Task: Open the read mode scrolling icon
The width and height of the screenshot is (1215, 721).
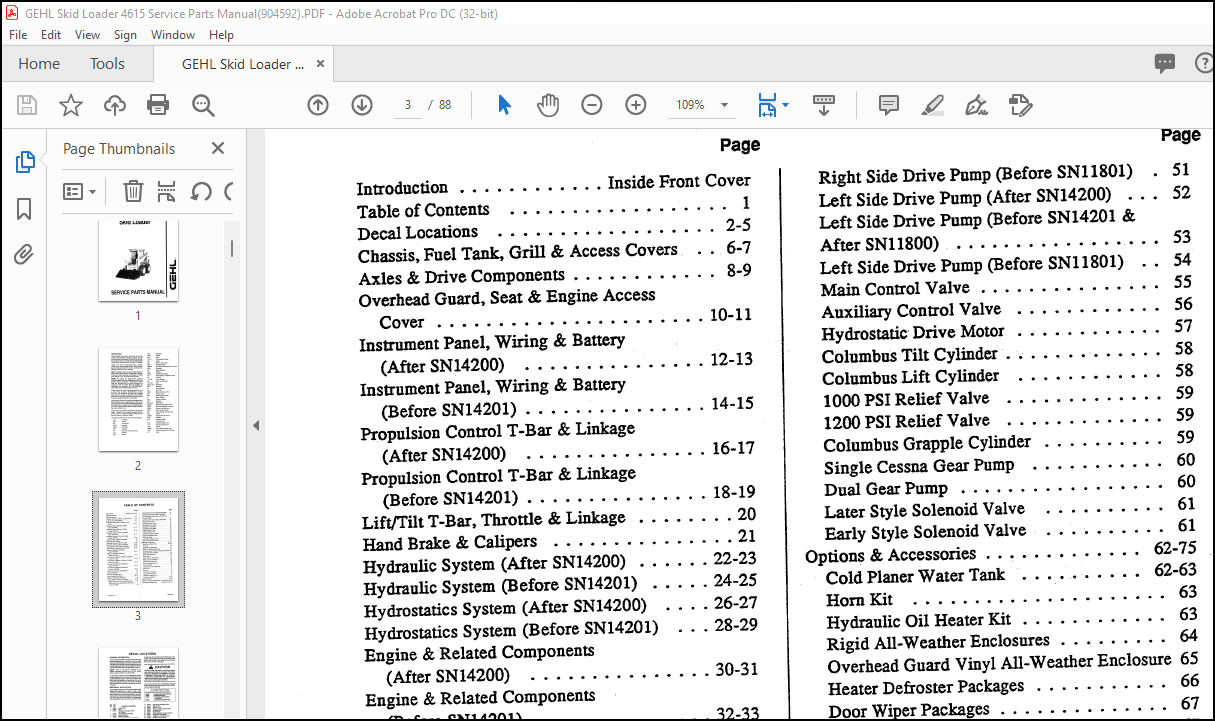Action: tap(824, 104)
